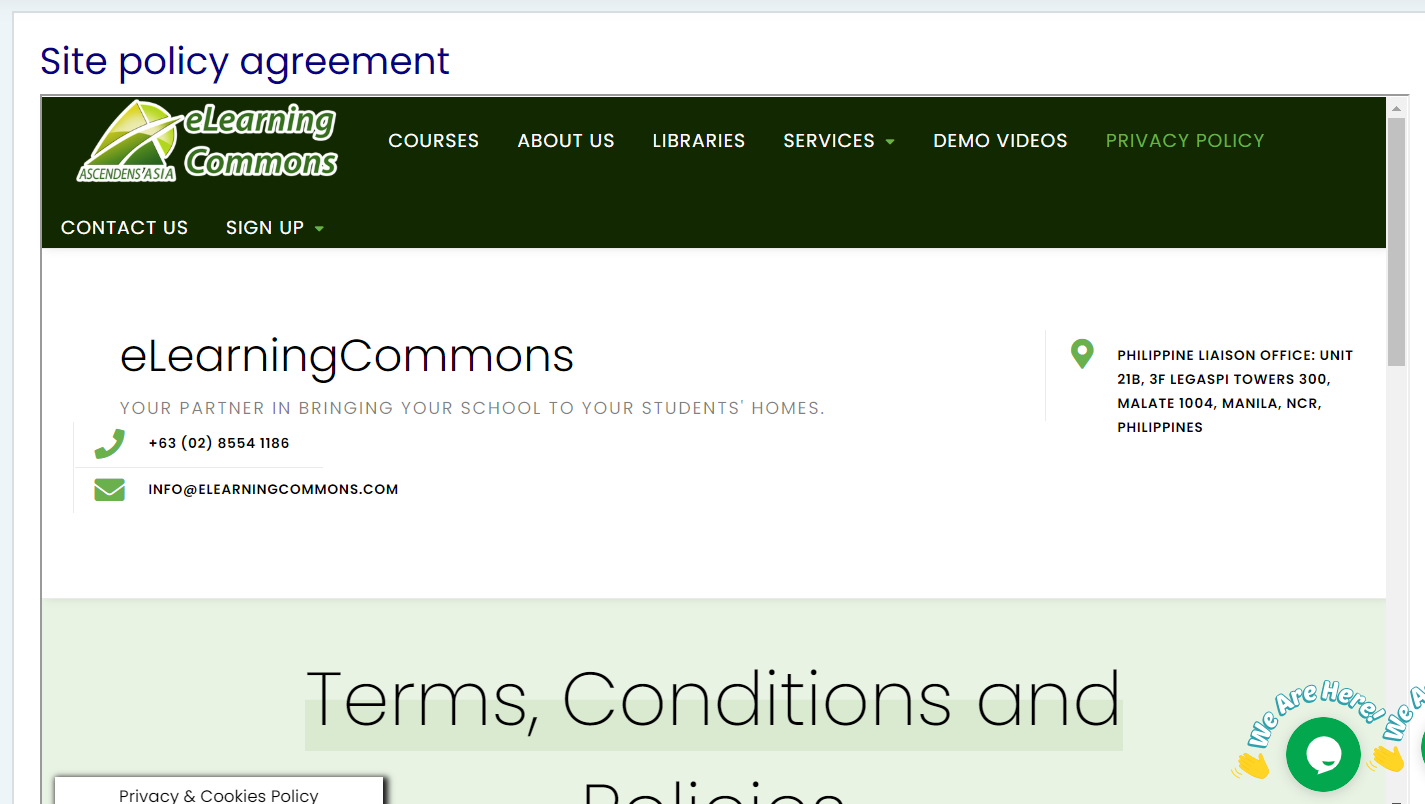Click the SERVICES chevron arrow
1425x804 pixels.
pos(891,141)
